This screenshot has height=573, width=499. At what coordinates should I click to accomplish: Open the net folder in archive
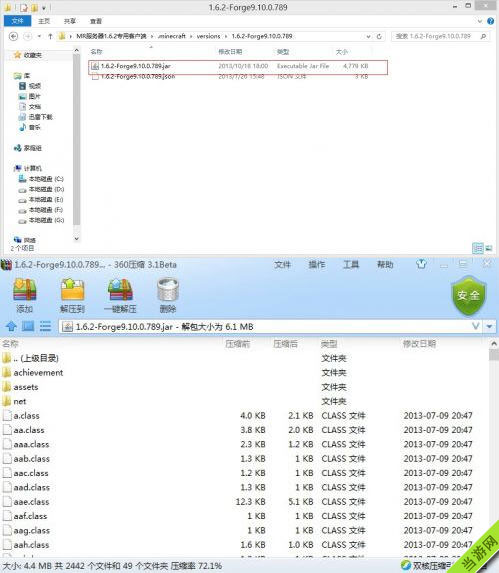pyautogui.click(x=20, y=401)
